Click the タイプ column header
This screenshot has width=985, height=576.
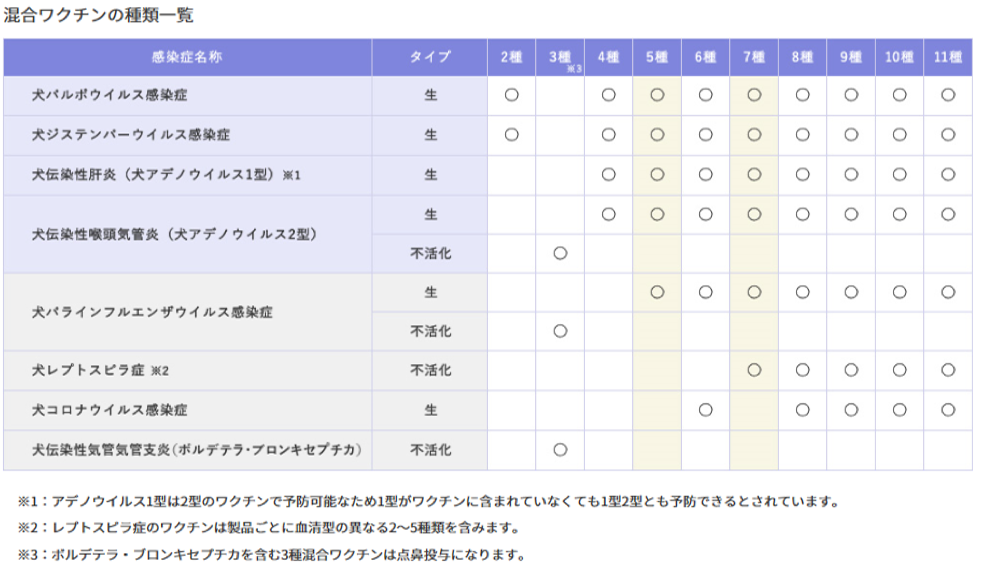430,57
